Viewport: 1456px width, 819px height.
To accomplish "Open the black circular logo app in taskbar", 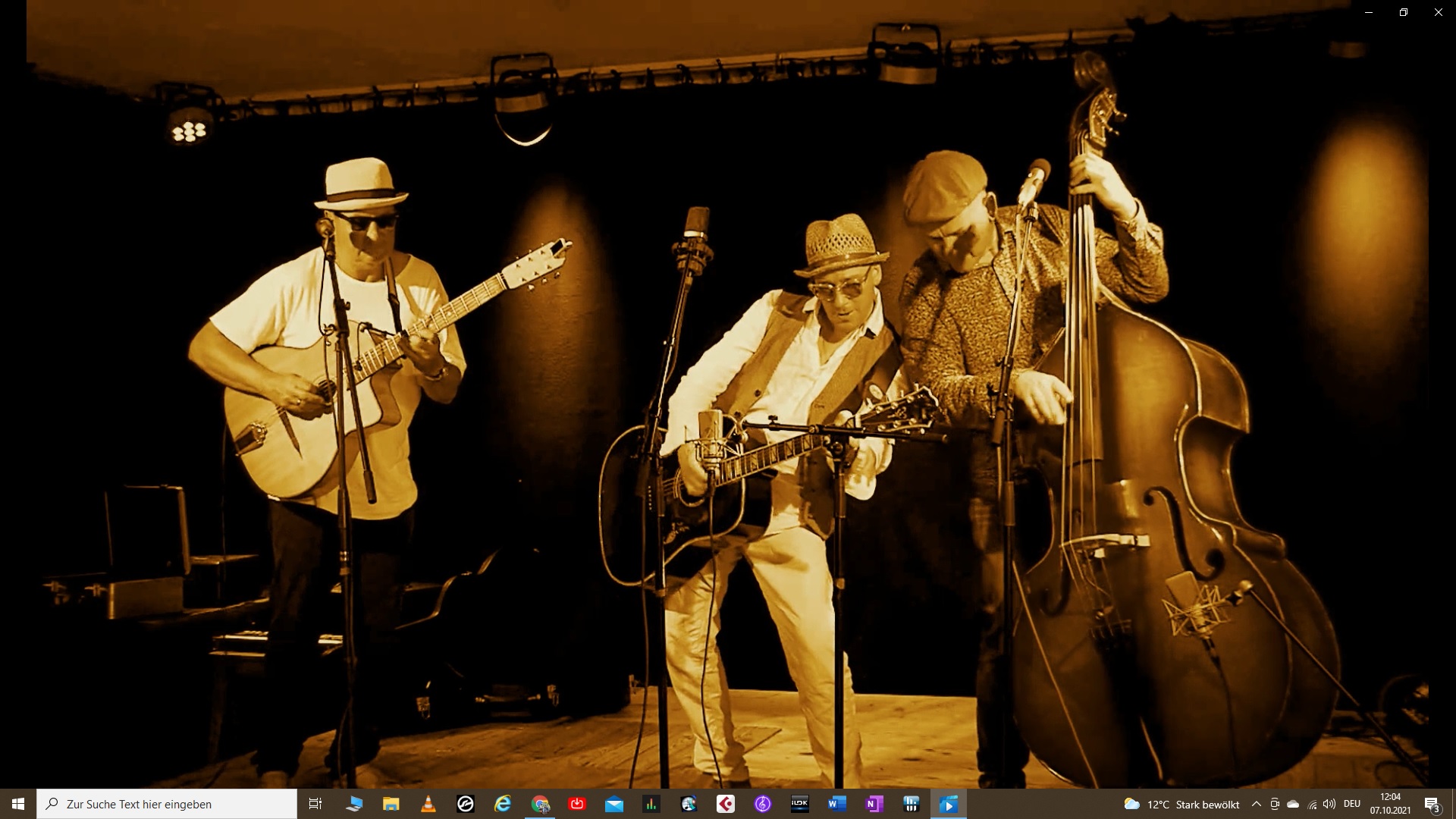I will (466, 804).
